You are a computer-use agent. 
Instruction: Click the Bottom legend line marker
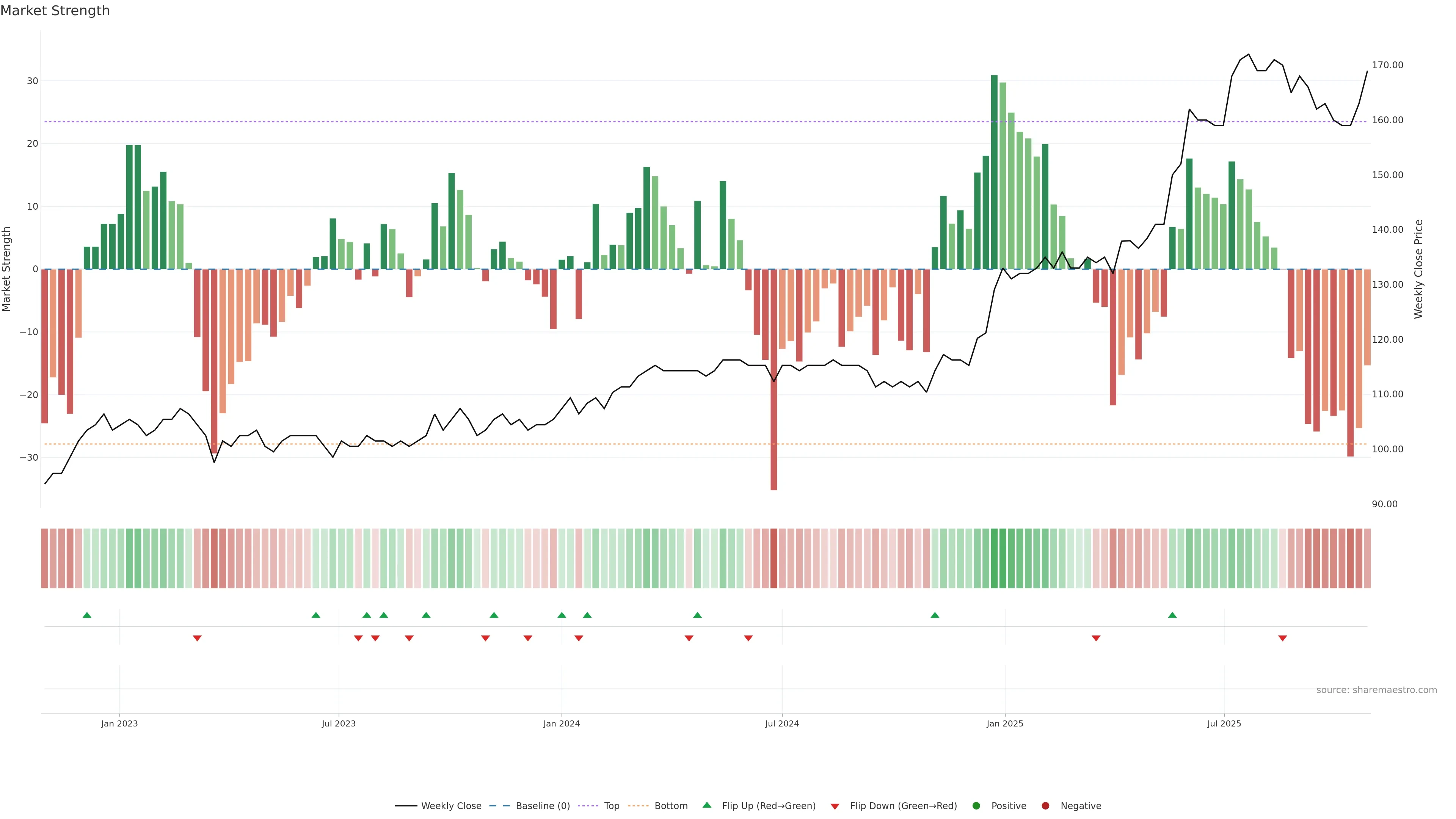point(638,806)
